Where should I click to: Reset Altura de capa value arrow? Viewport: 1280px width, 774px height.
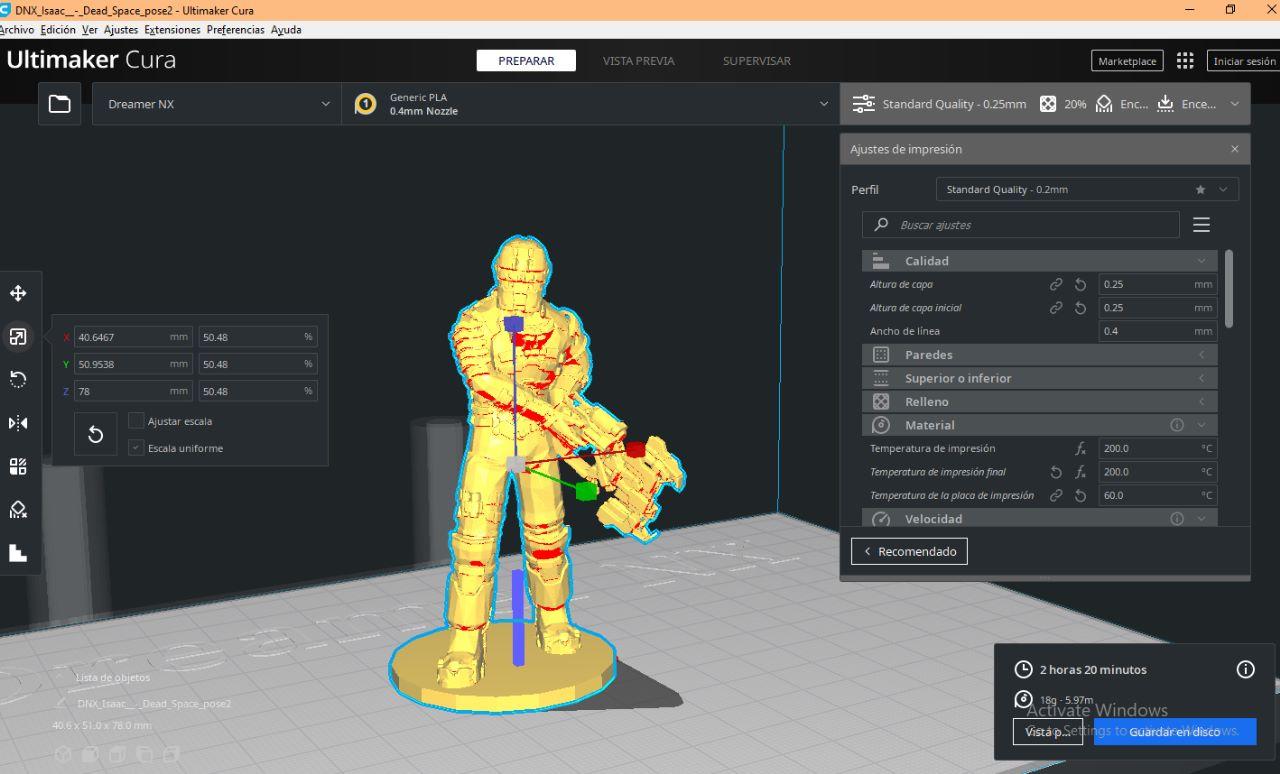[x=1080, y=285]
